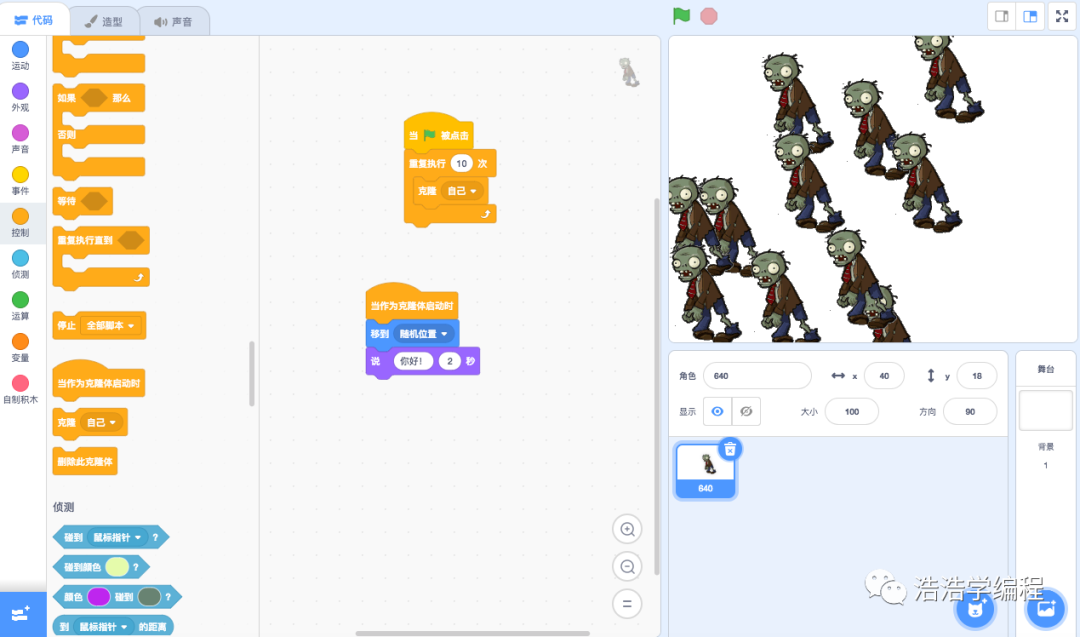This screenshot has width=1080, height=637.
Task: Click the workspace vertical scrollbar
Action: pyautogui.click(x=656, y=386)
